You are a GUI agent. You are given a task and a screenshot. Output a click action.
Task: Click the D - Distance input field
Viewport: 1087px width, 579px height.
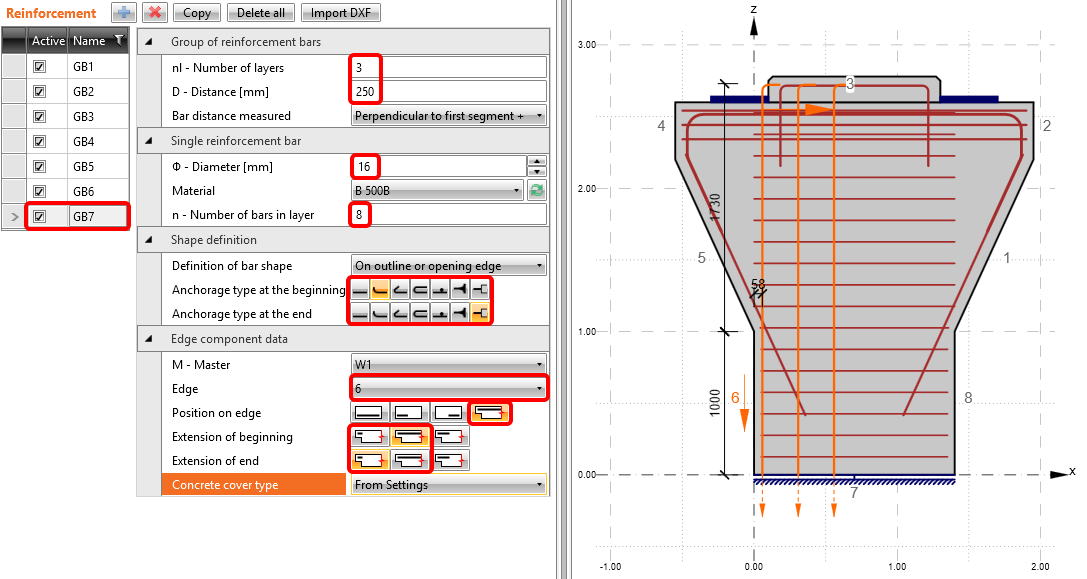pyautogui.click(x=449, y=91)
